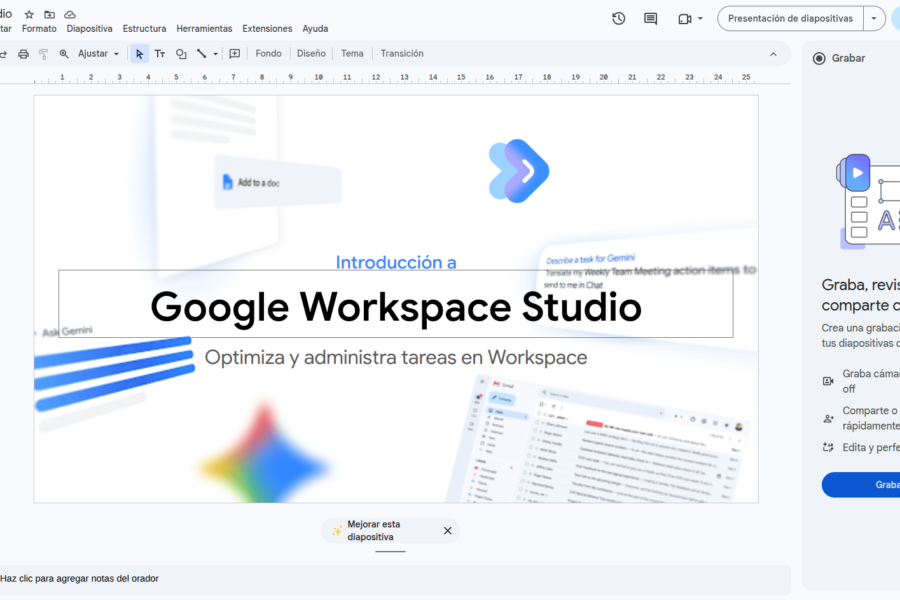Expand the line tool options arrow
The image size is (900, 600).
(216, 54)
